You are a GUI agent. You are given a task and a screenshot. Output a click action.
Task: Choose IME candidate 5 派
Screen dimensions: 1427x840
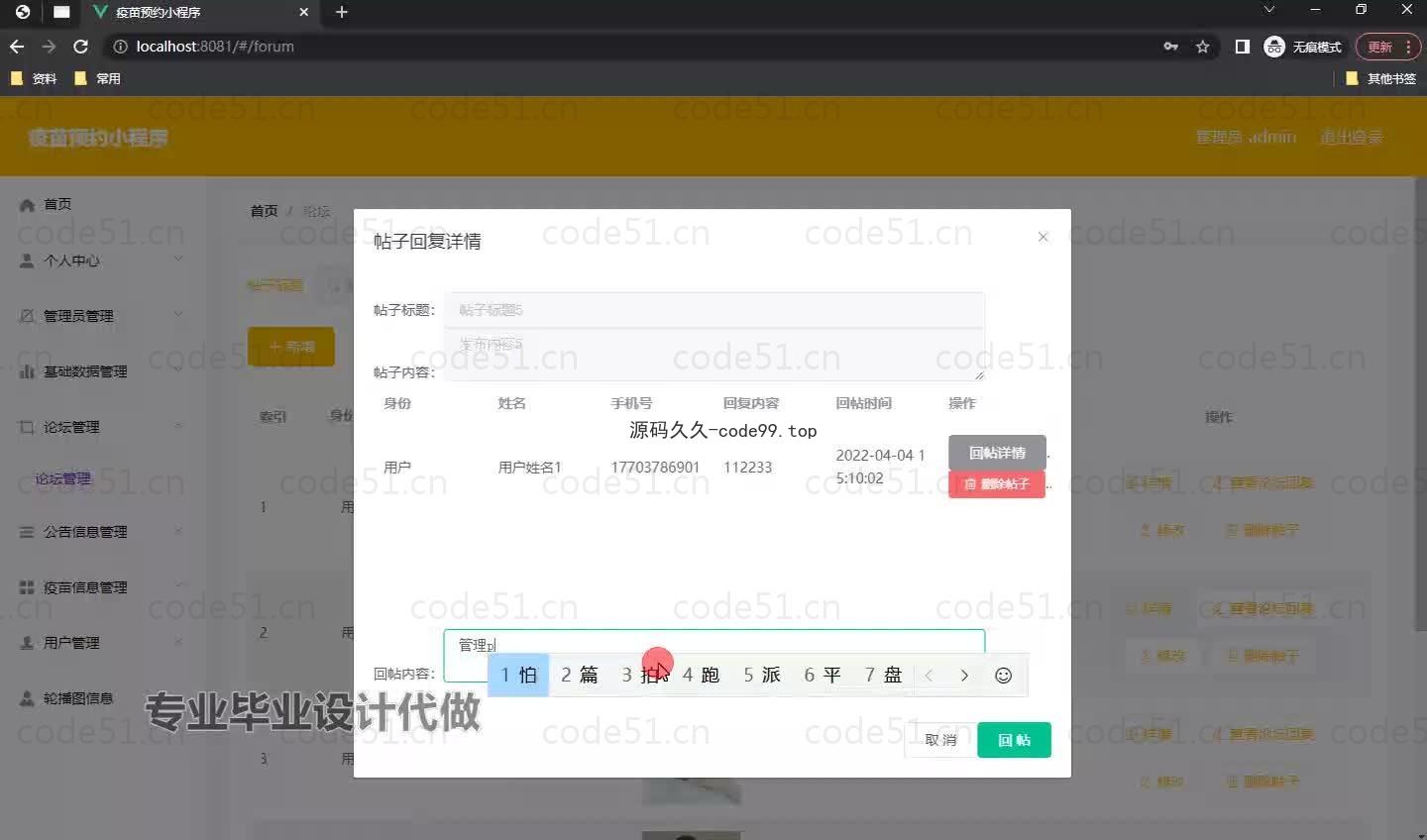click(762, 676)
